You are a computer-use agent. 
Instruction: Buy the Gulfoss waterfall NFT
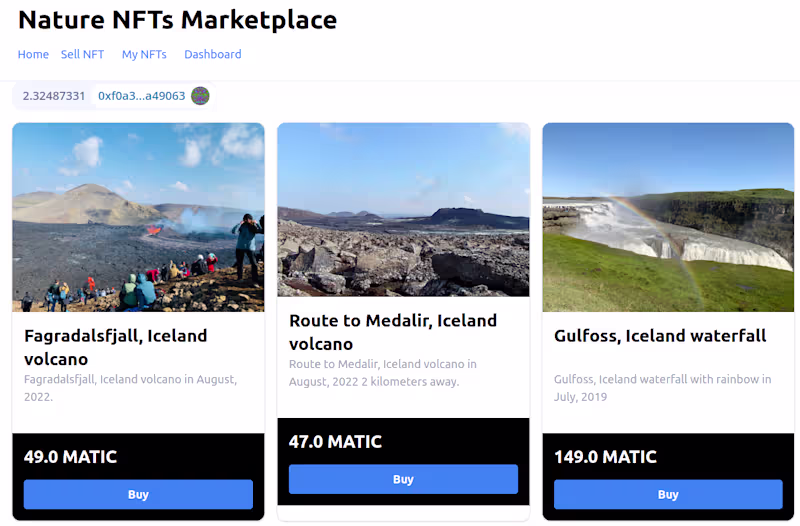(x=668, y=494)
